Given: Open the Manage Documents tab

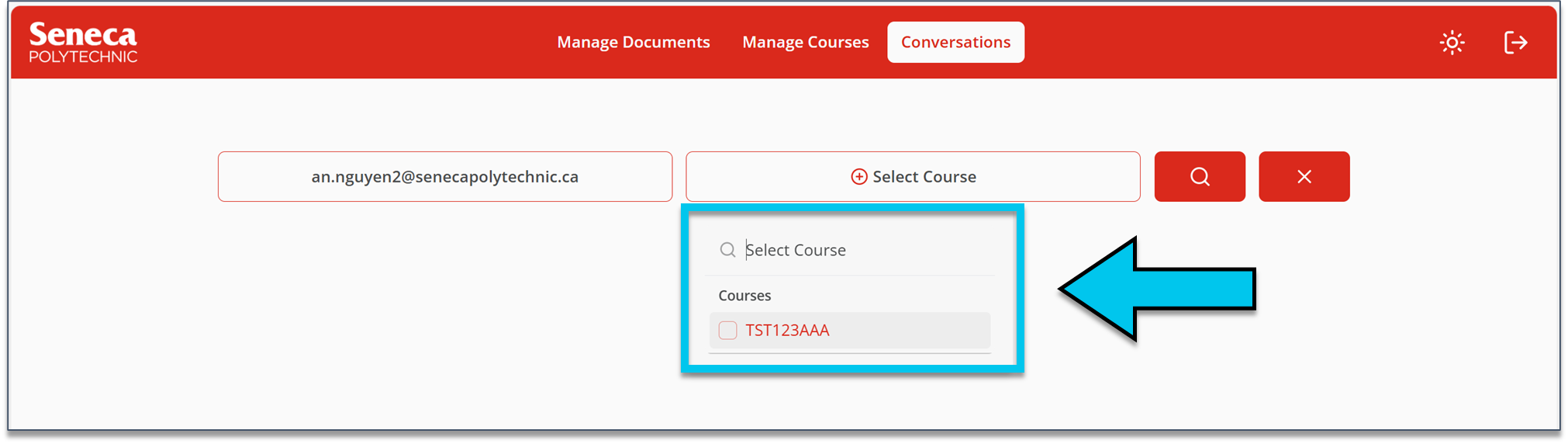Looking at the screenshot, I should [x=634, y=42].
